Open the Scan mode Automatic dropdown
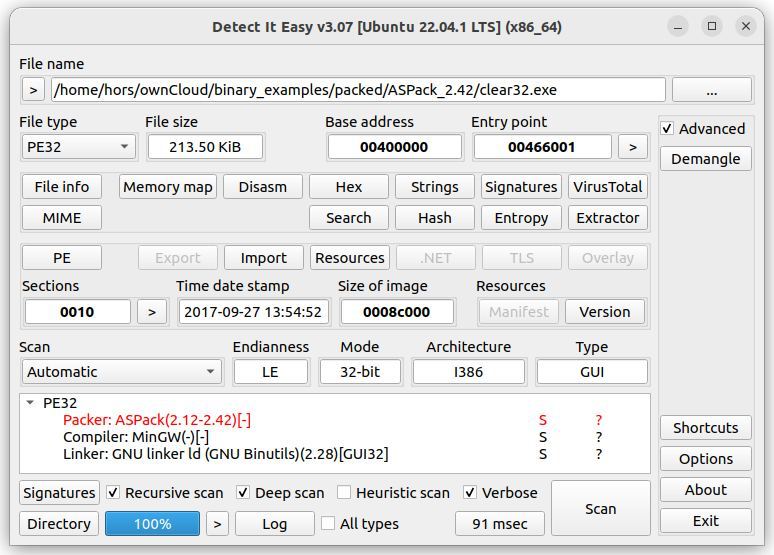 121,372
